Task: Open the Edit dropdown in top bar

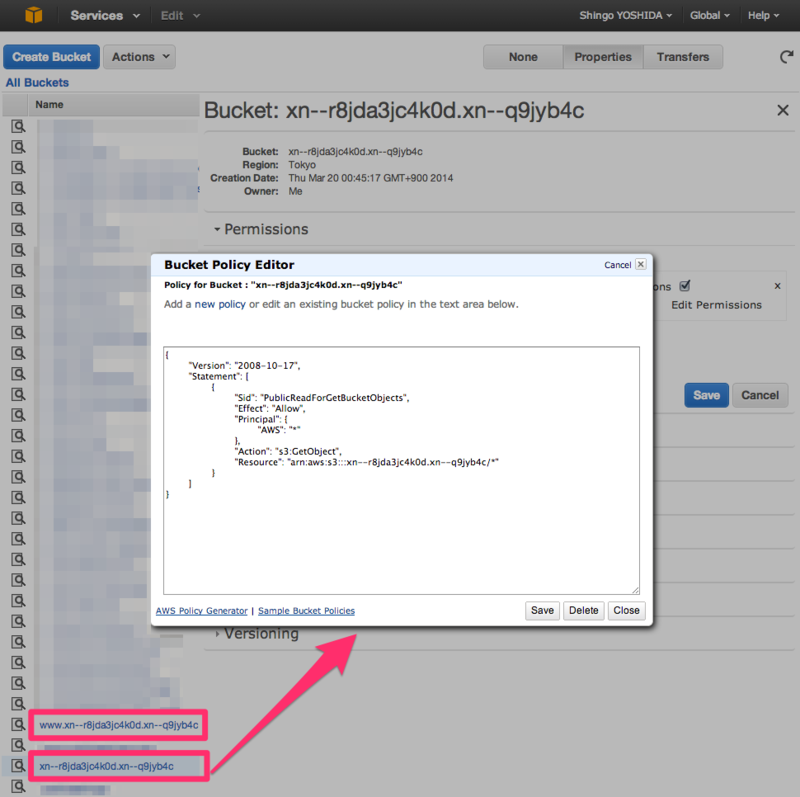Action: 180,16
